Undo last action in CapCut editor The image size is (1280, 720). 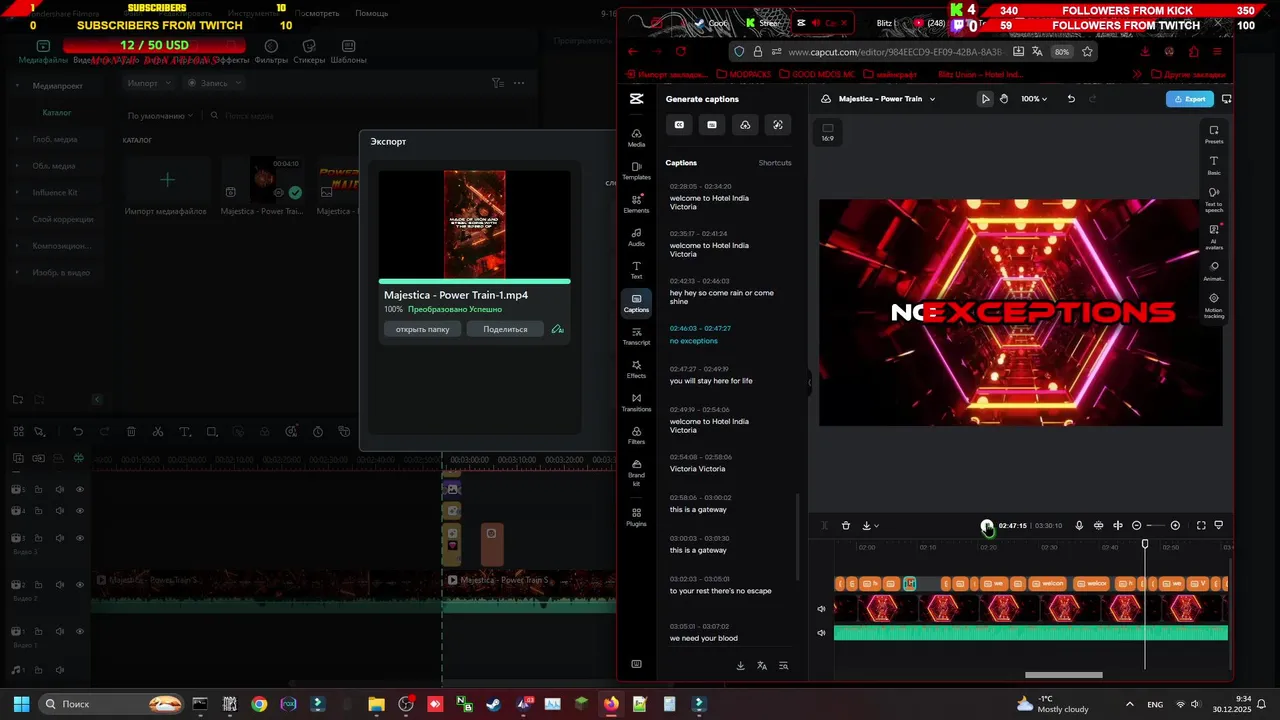click(1071, 99)
